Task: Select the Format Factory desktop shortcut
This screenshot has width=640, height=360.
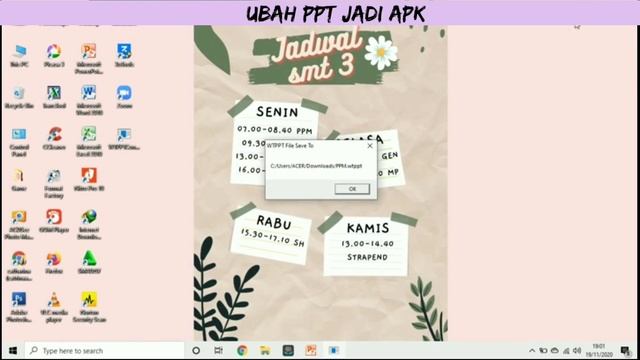Action: (x=54, y=183)
